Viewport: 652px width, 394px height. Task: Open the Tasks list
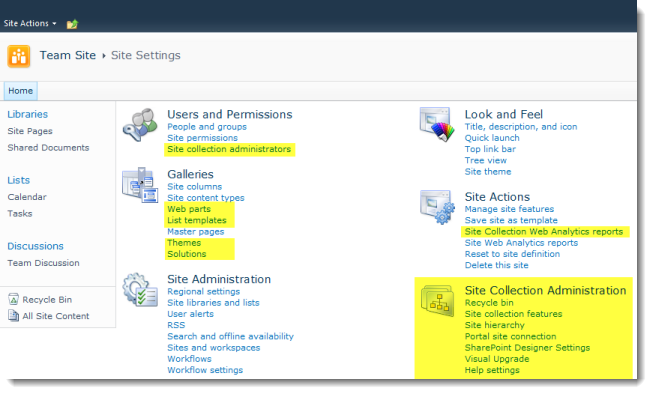click(x=20, y=213)
